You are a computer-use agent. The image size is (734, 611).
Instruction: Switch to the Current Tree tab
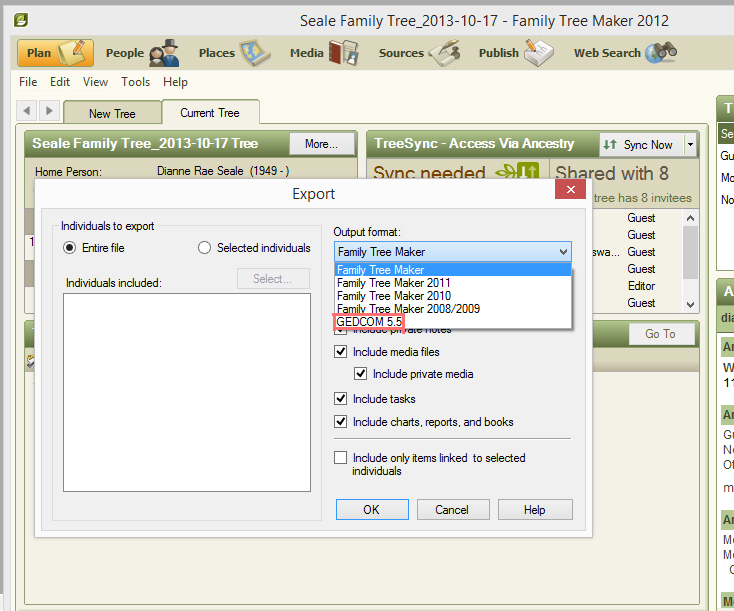coord(210,112)
